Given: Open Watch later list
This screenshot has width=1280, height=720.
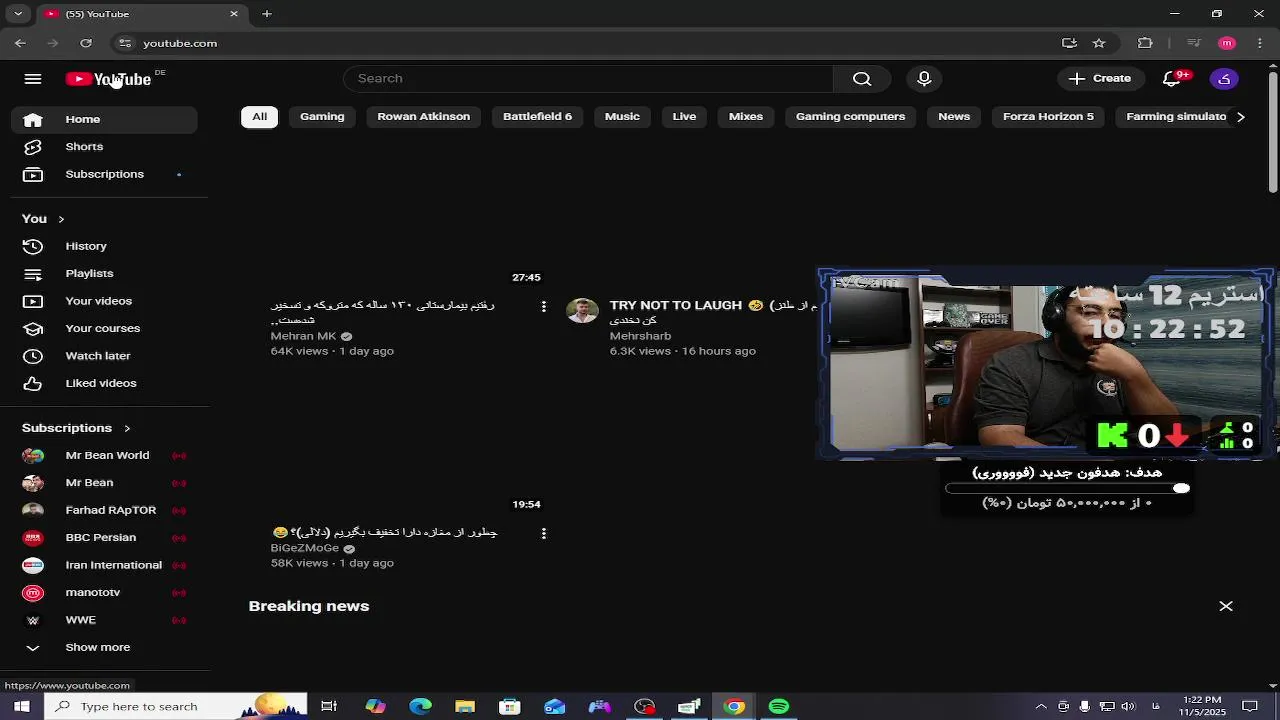Looking at the screenshot, I should click(x=104, y=356).
